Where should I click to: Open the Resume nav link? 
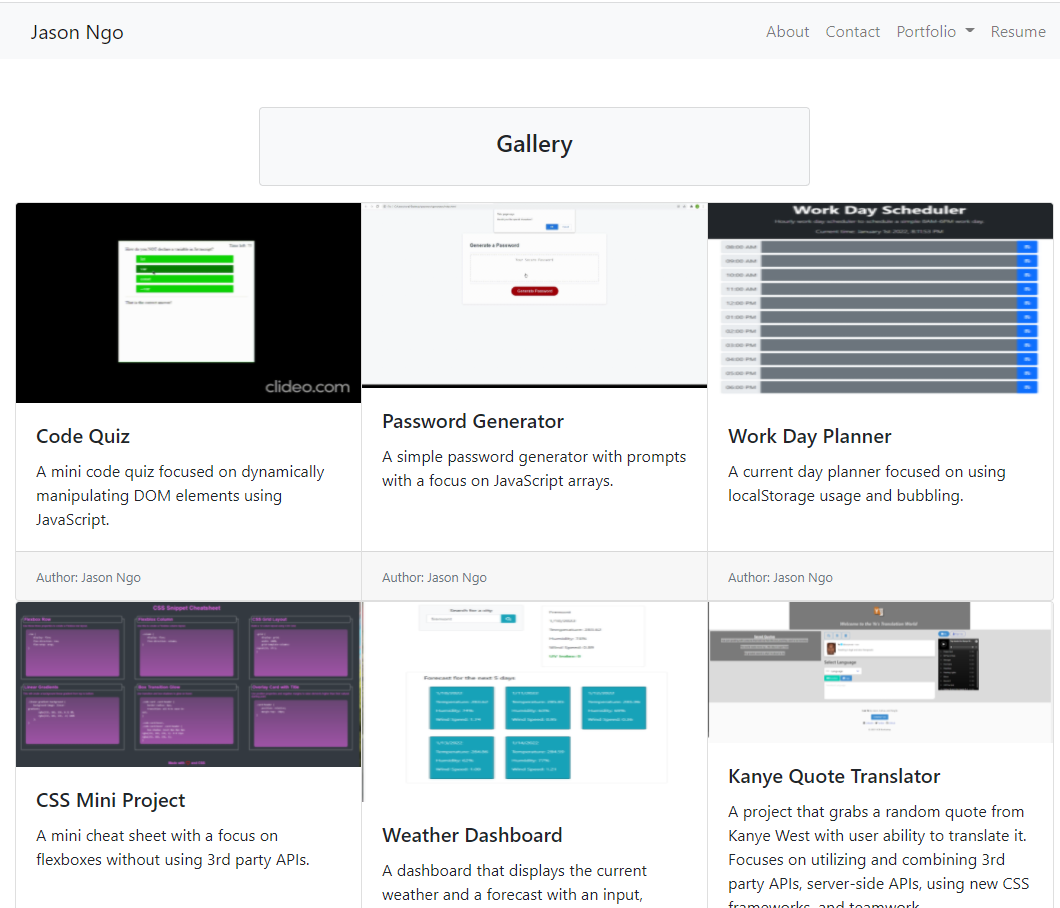[1018, 32]
